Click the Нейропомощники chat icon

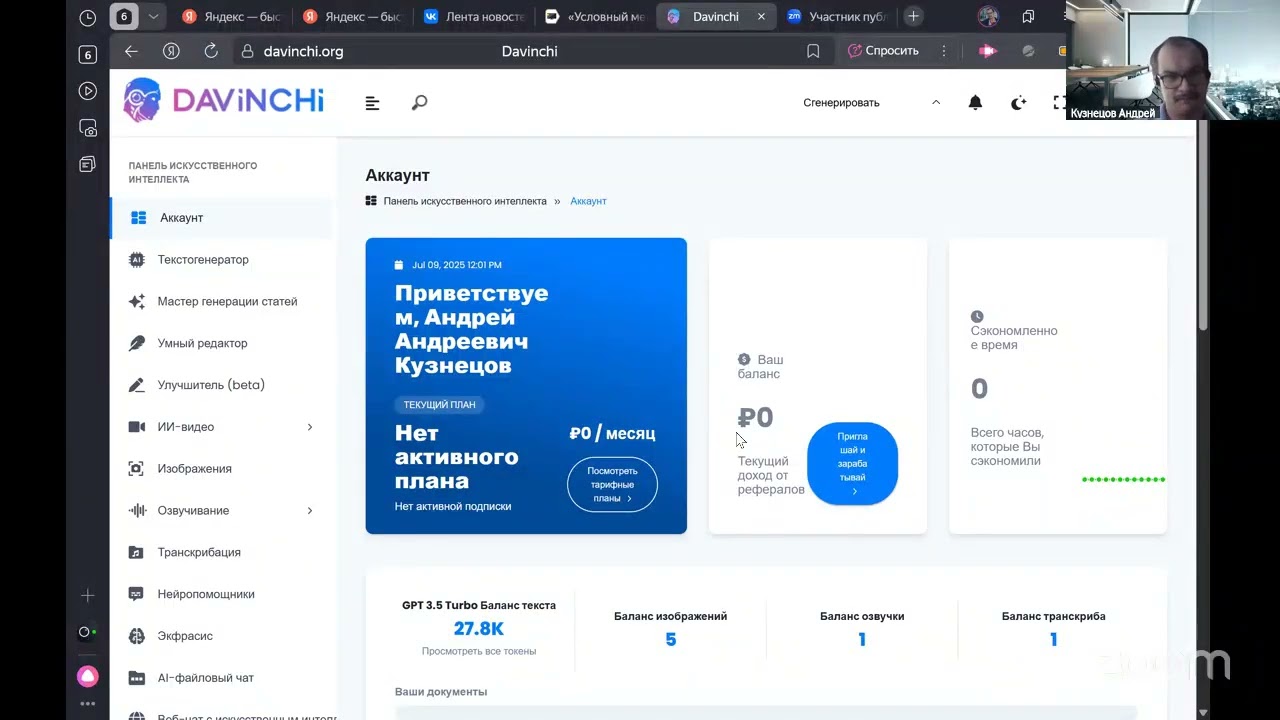[x=137, y=594]
